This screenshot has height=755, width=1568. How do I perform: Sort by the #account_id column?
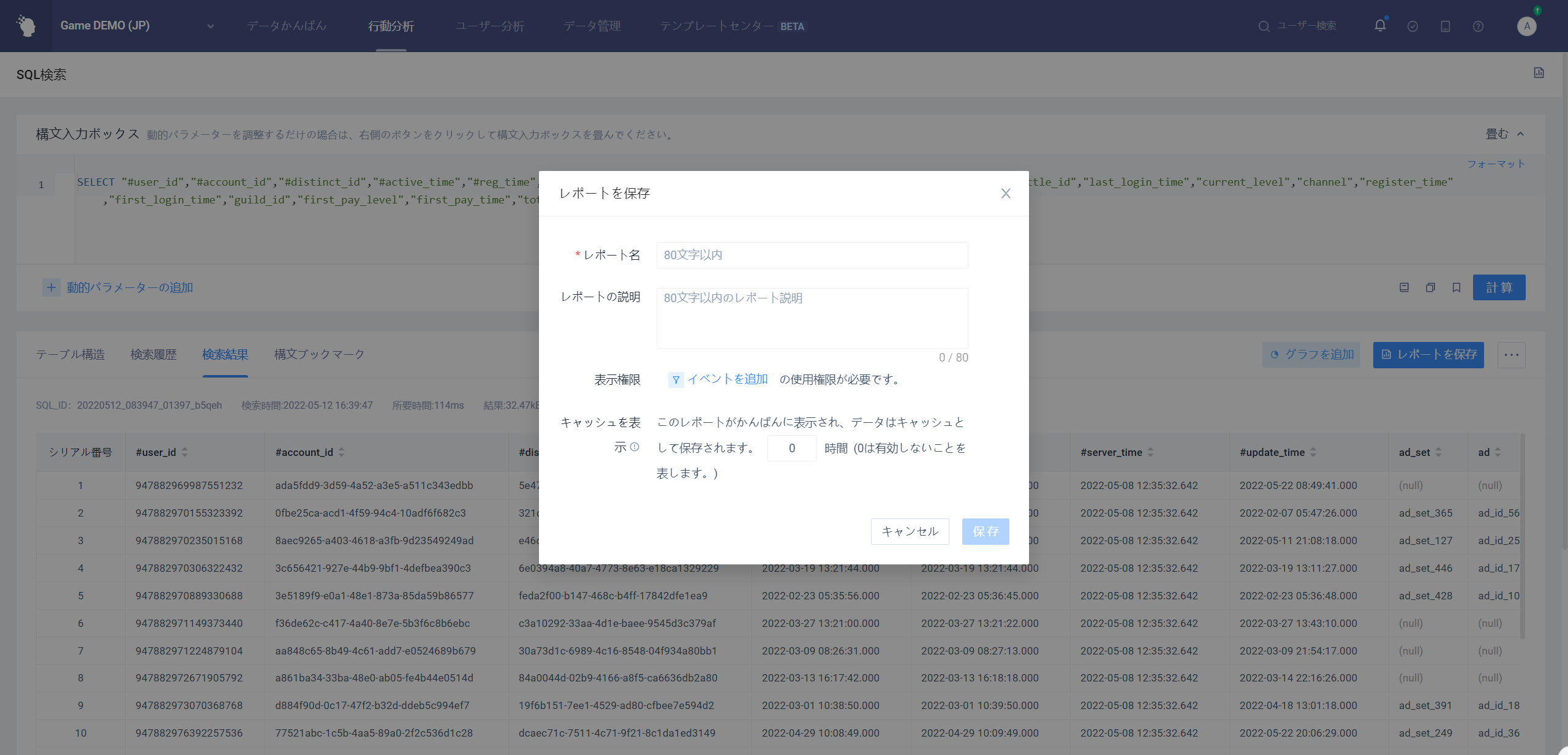(x=342, y=452)
